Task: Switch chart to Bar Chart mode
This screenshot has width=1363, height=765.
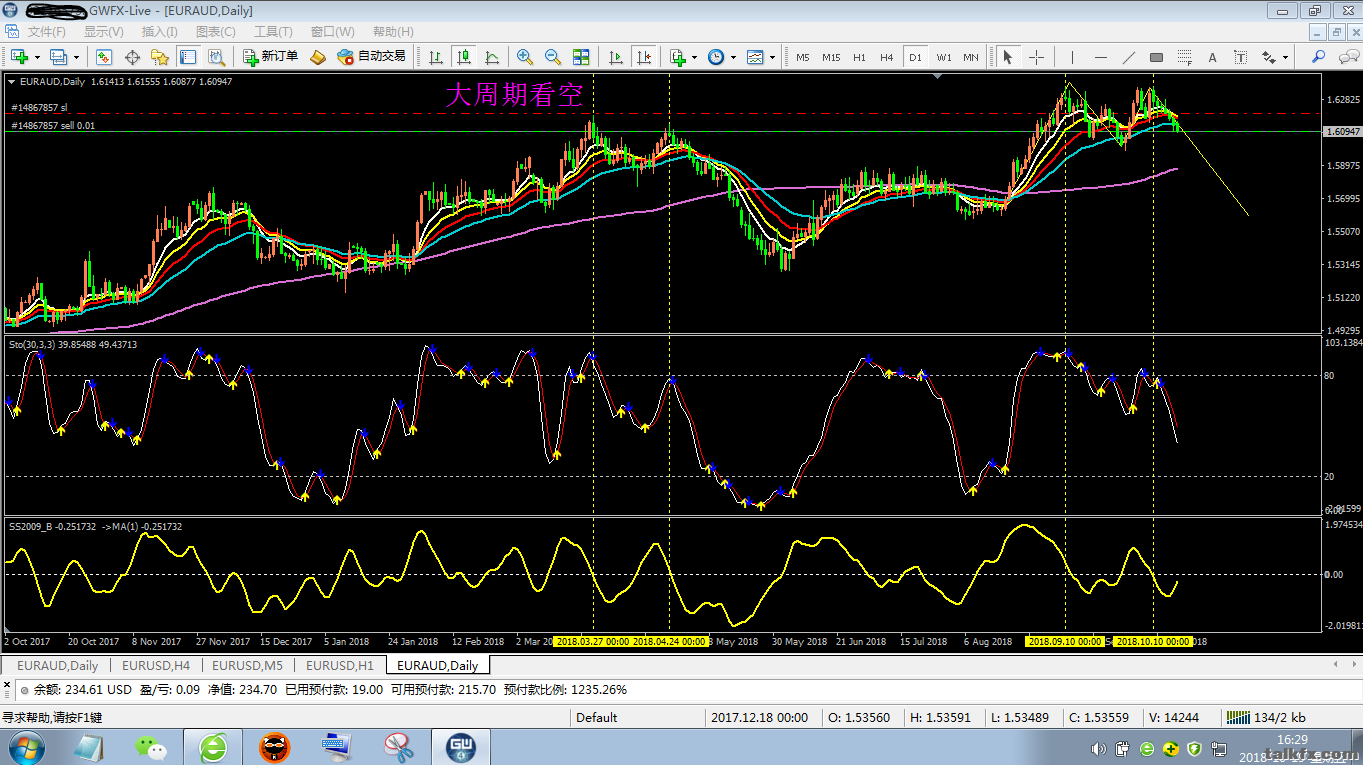Action: [436, 57]
